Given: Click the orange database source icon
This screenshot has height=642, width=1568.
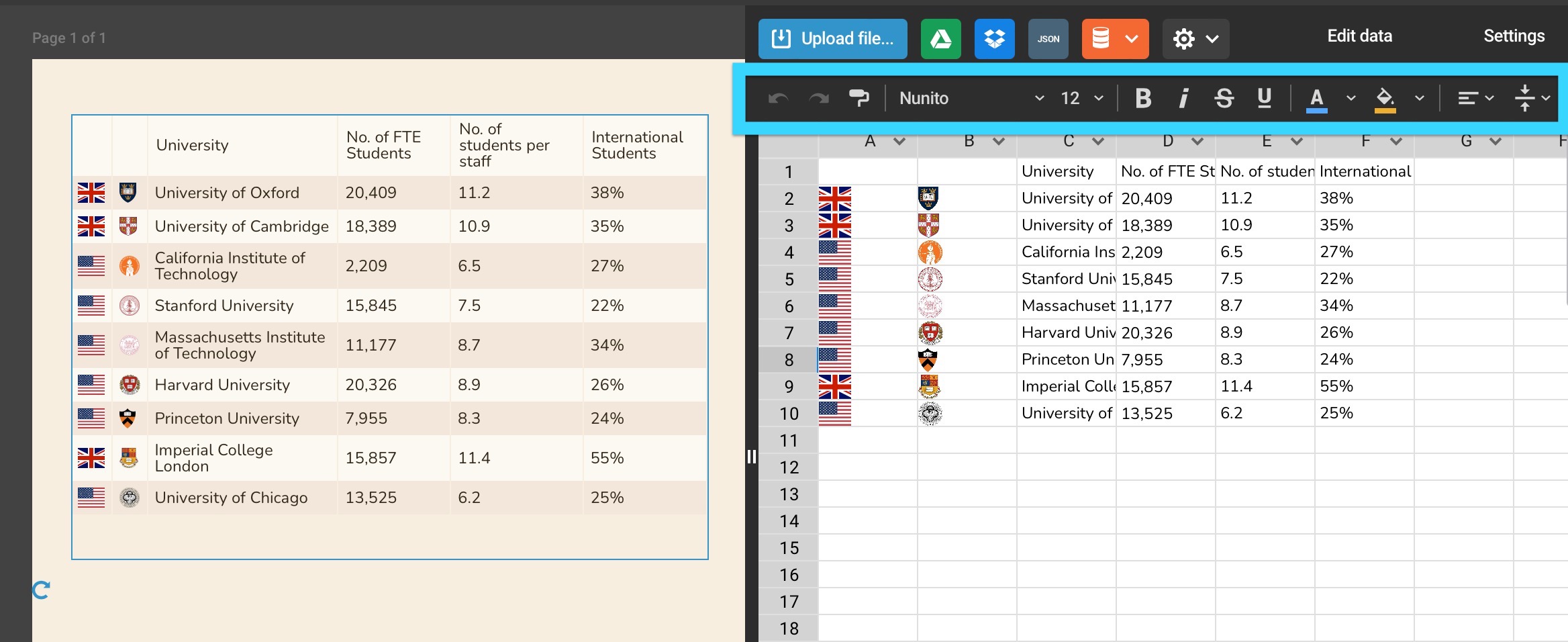Looking at the screenshot, I should pyautogui.click(x=1101, y=39).
